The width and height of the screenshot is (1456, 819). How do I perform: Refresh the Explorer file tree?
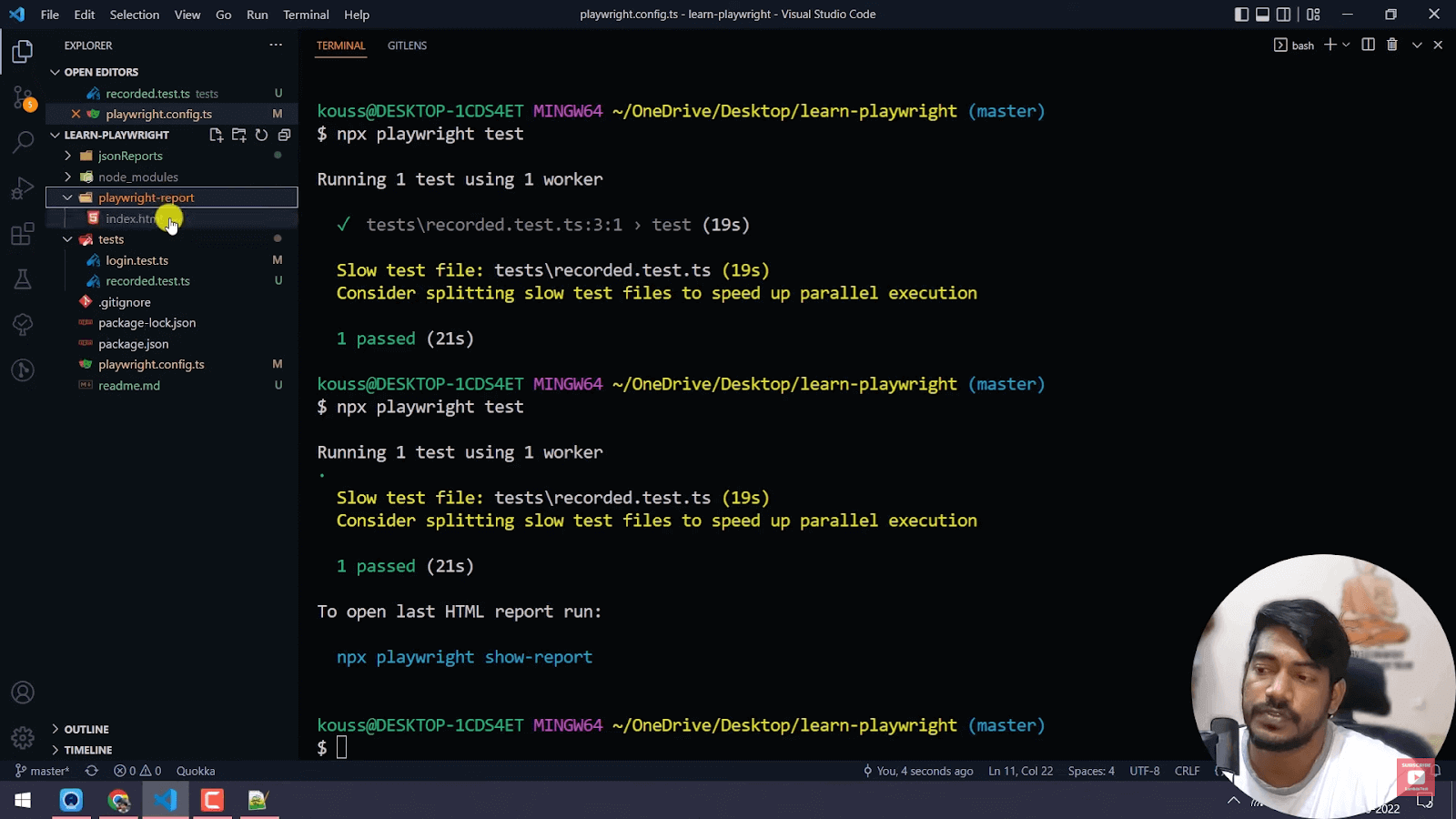[261, 134]
